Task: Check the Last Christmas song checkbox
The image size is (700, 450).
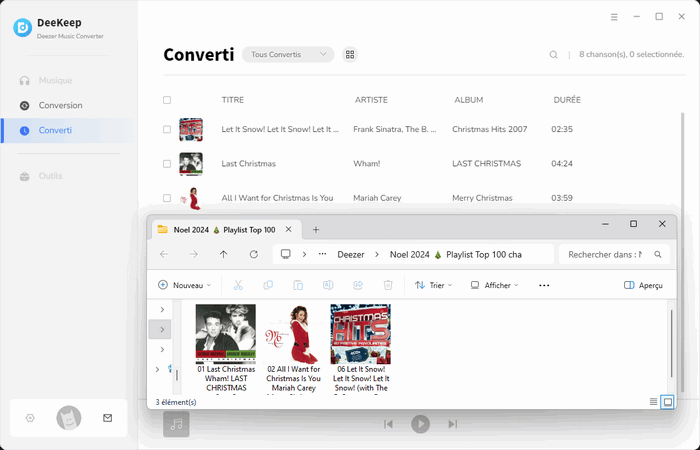Action: pyautogui.click(x=167, y=164)
